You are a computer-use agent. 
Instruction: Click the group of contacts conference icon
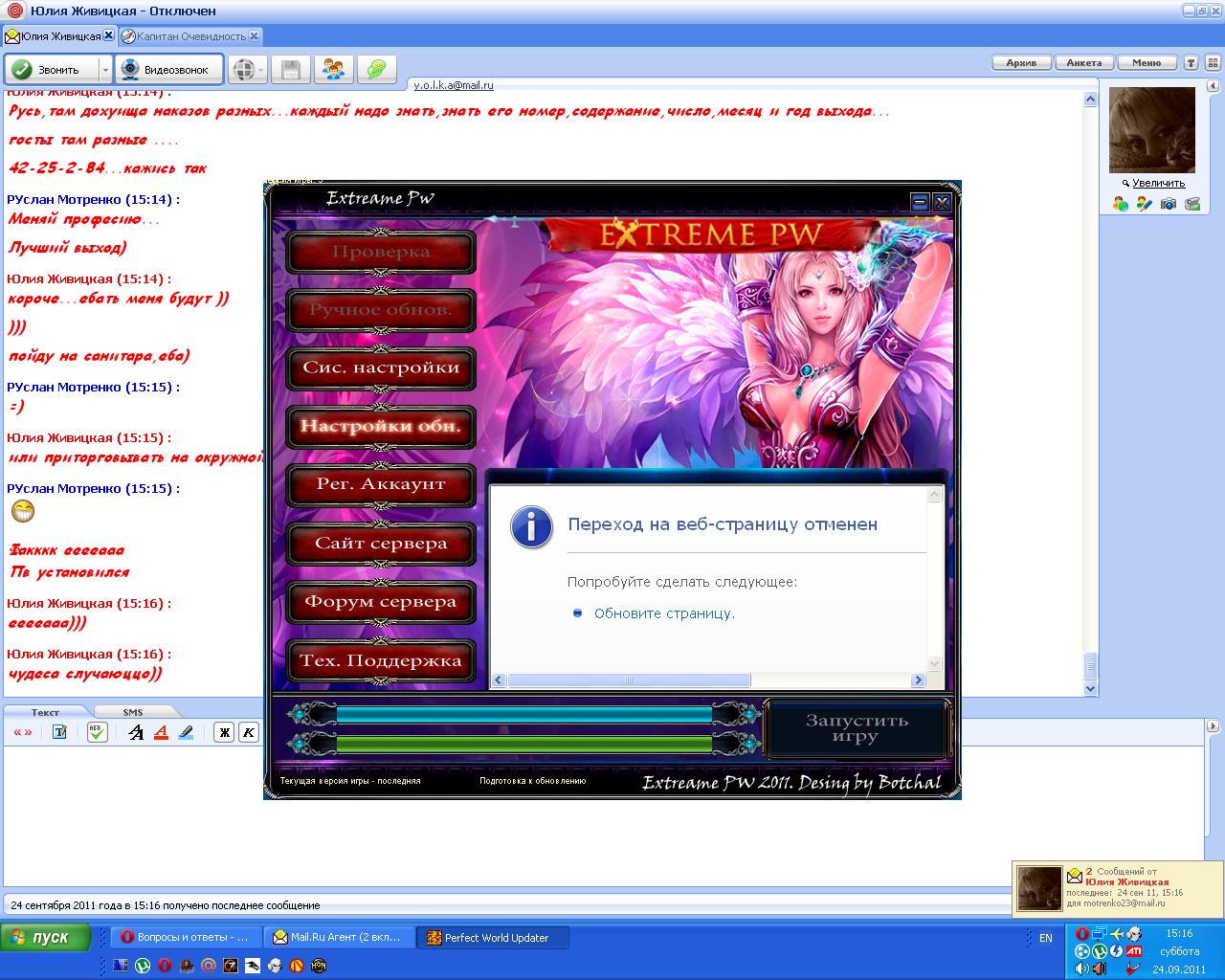point(334,70)
